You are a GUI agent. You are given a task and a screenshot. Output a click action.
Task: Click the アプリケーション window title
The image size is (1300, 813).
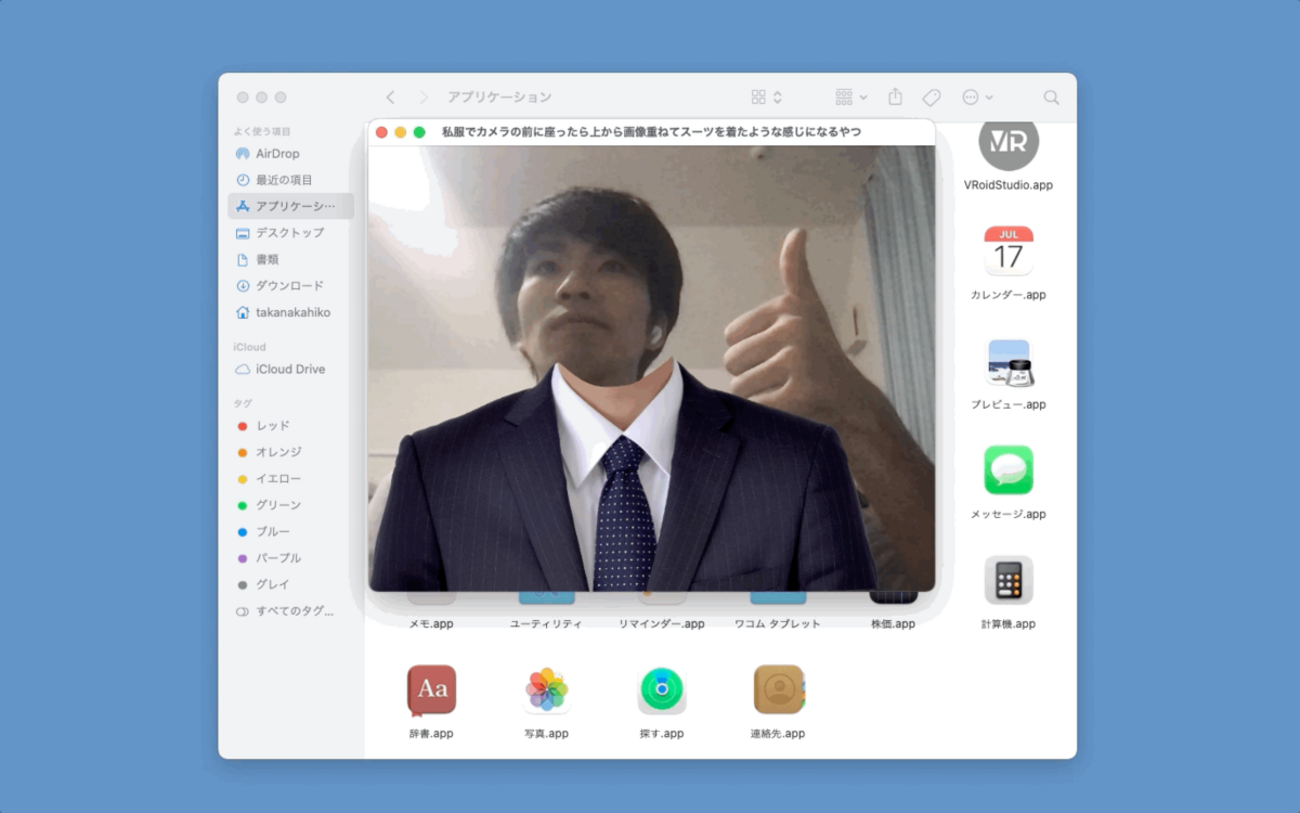(x=499, y=97)
